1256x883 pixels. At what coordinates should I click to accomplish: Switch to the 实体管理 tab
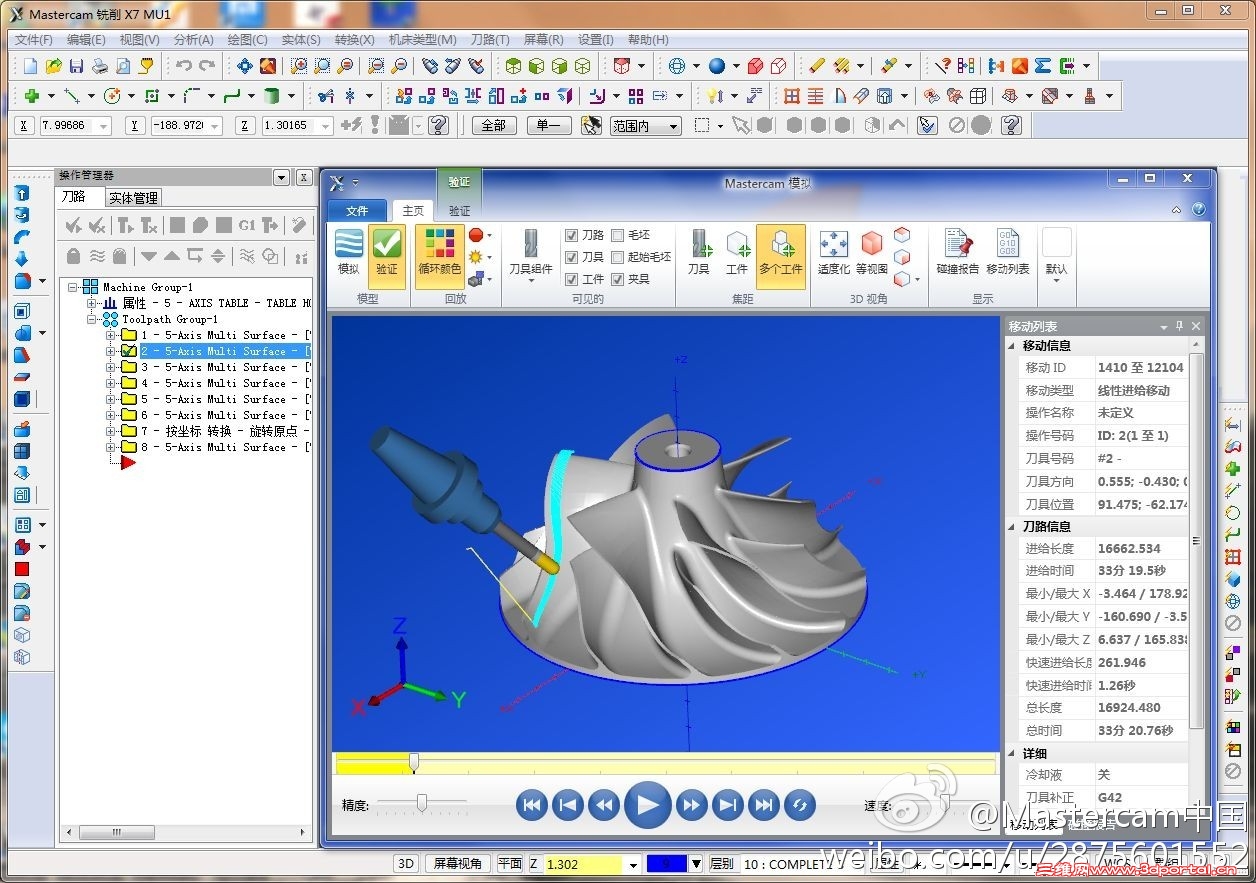click(x=133, y=198)
